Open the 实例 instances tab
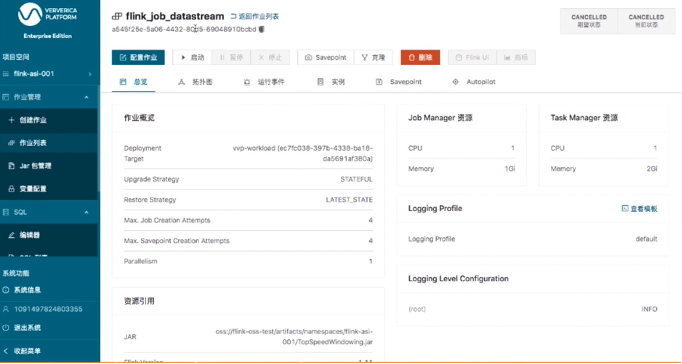Screen dimensions: 682x364 pos(331,82)
